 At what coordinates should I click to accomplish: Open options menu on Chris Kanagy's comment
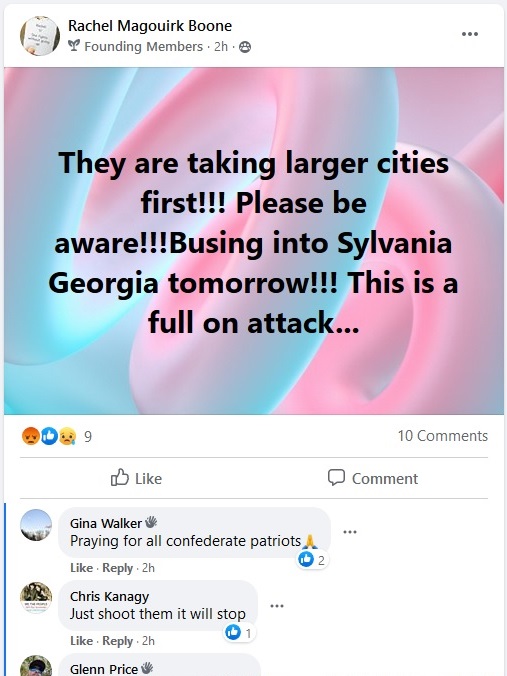(x=277, y=606)
